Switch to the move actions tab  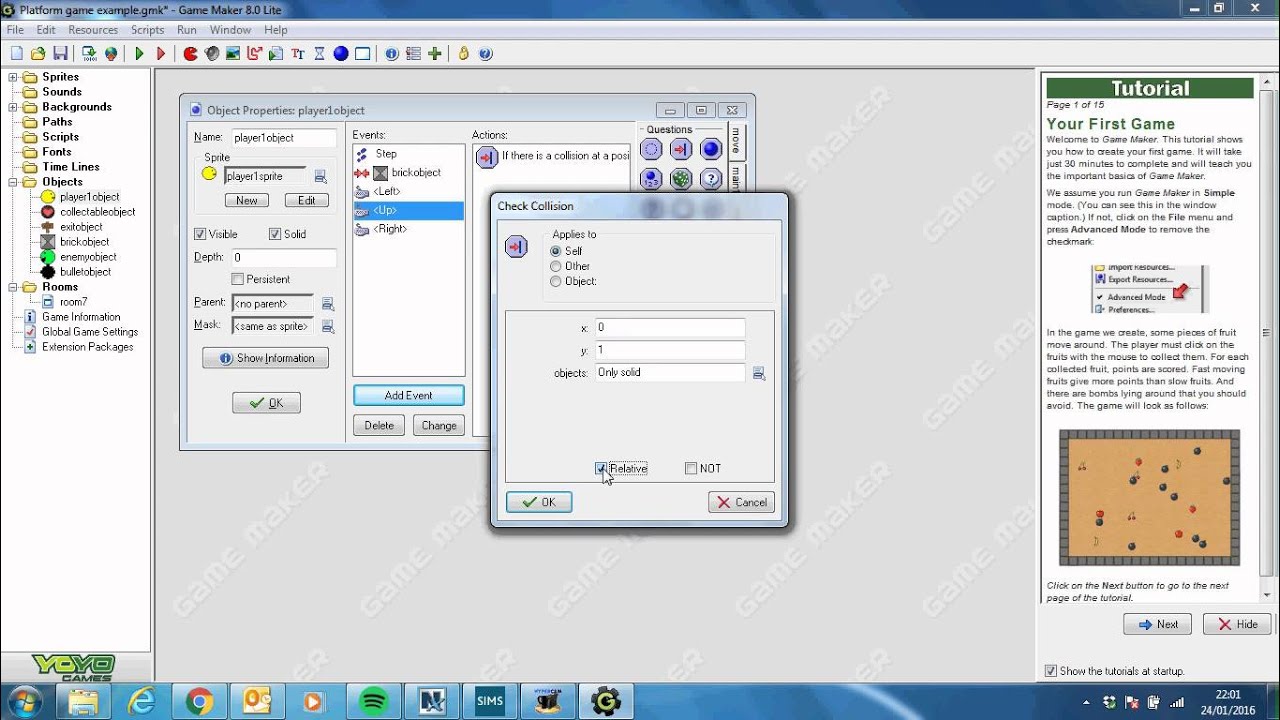736,140
